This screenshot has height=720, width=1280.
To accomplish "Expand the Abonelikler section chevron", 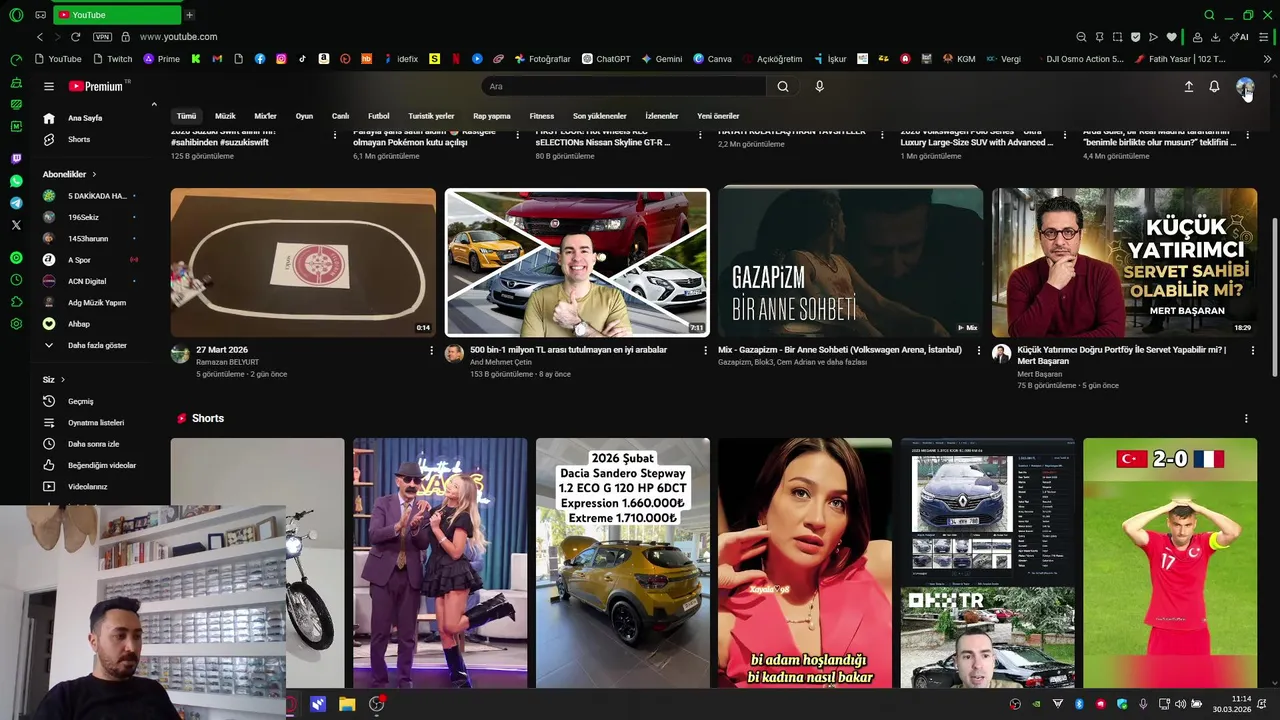I will click(x=93, y=175).
